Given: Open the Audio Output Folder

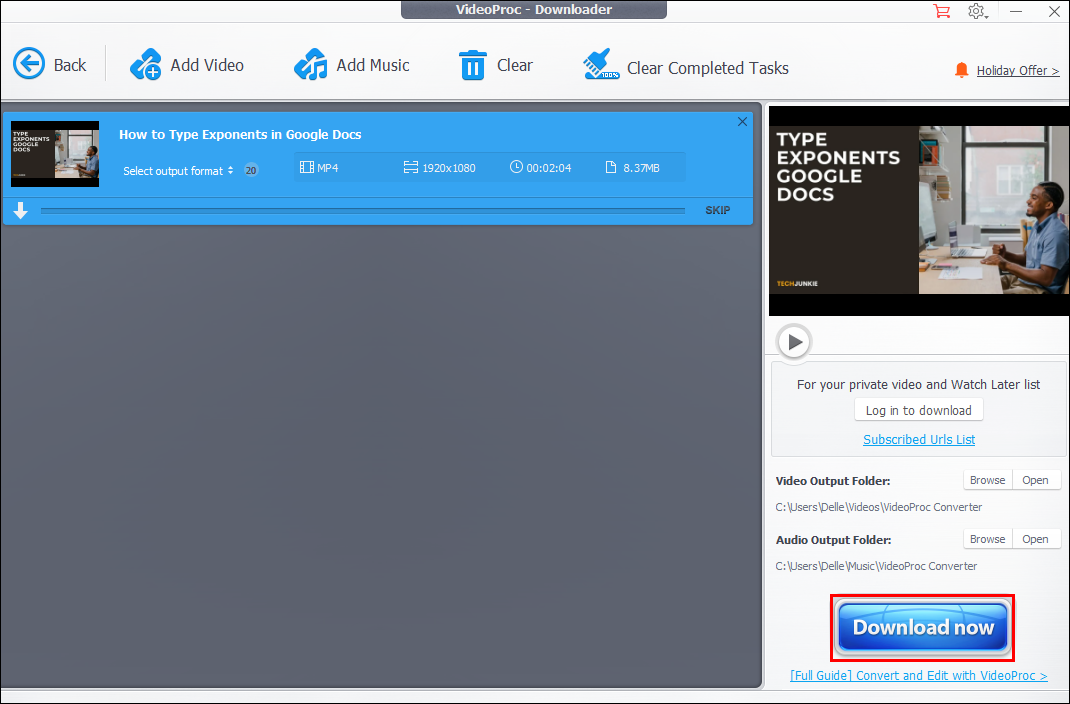Looking at the screenshot, I should coord(1035,539).
